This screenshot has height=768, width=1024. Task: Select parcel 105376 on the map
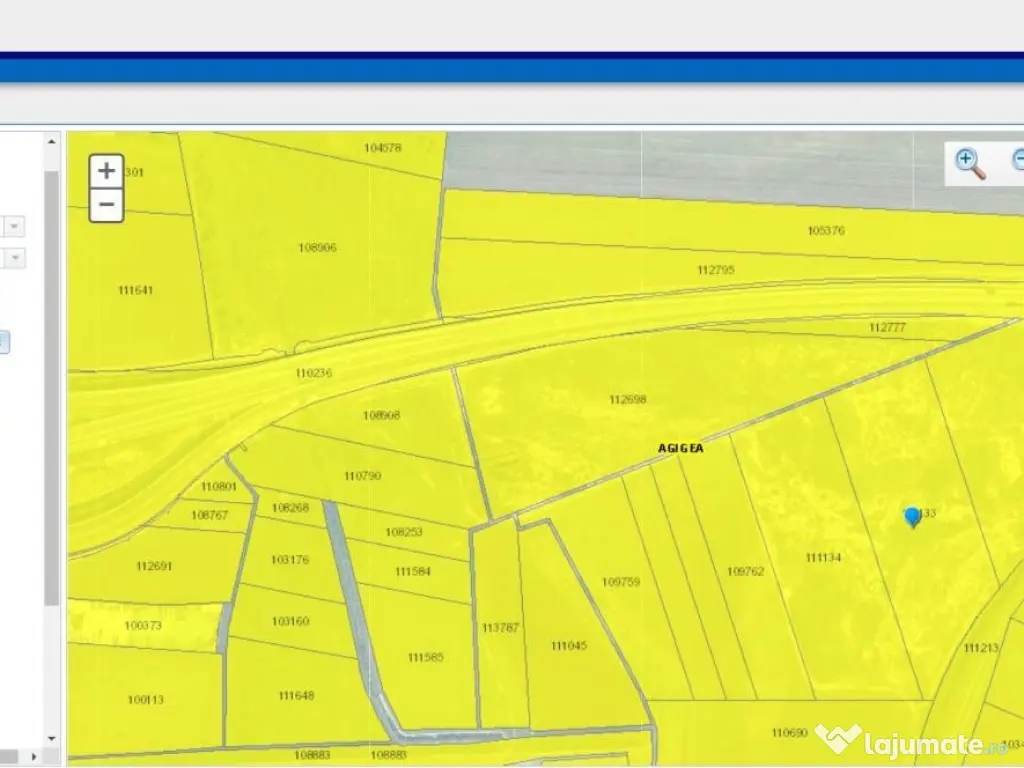[x=826, y=231]
